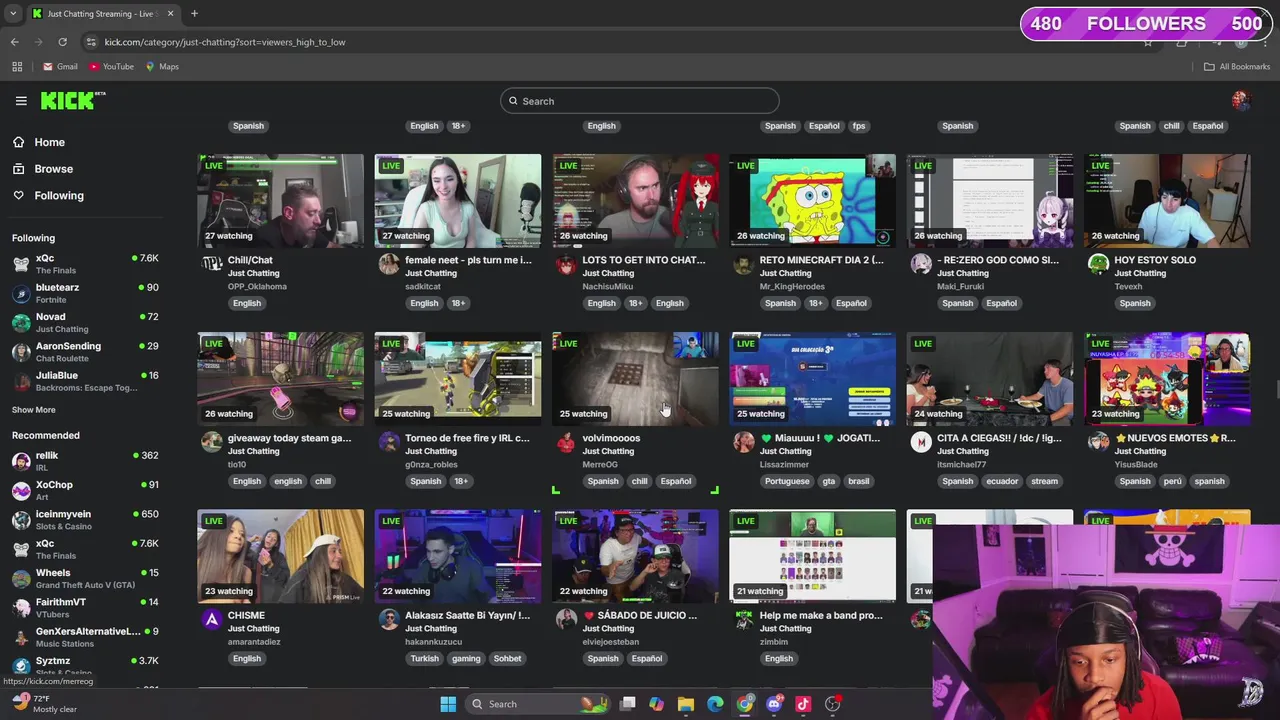Viewport: 1280px width, 720px height.
Task: Click amarantadiez streamer avatar
Action: 211,619
